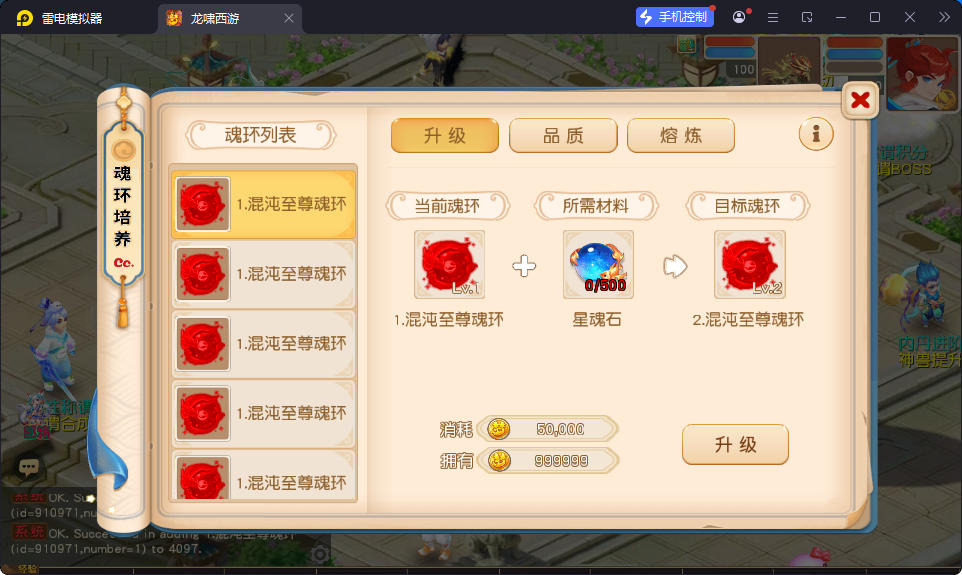Click the 手机控制 button in the title bar
The image size is (962, 575).
coord(674,17)
